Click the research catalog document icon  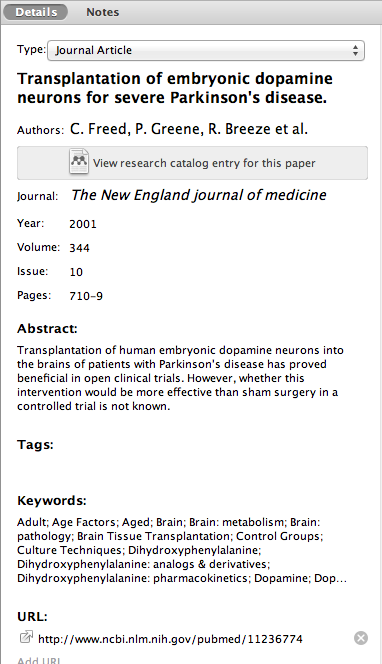click(79, 161)
